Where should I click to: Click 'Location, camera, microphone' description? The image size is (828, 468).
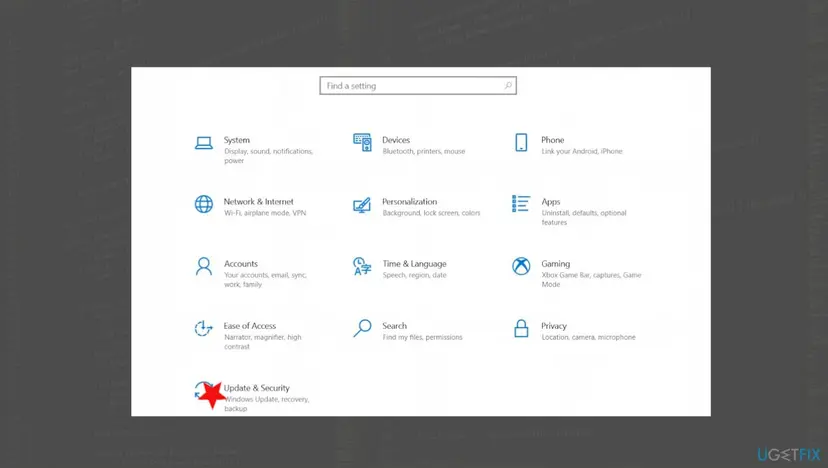[588, 337]
